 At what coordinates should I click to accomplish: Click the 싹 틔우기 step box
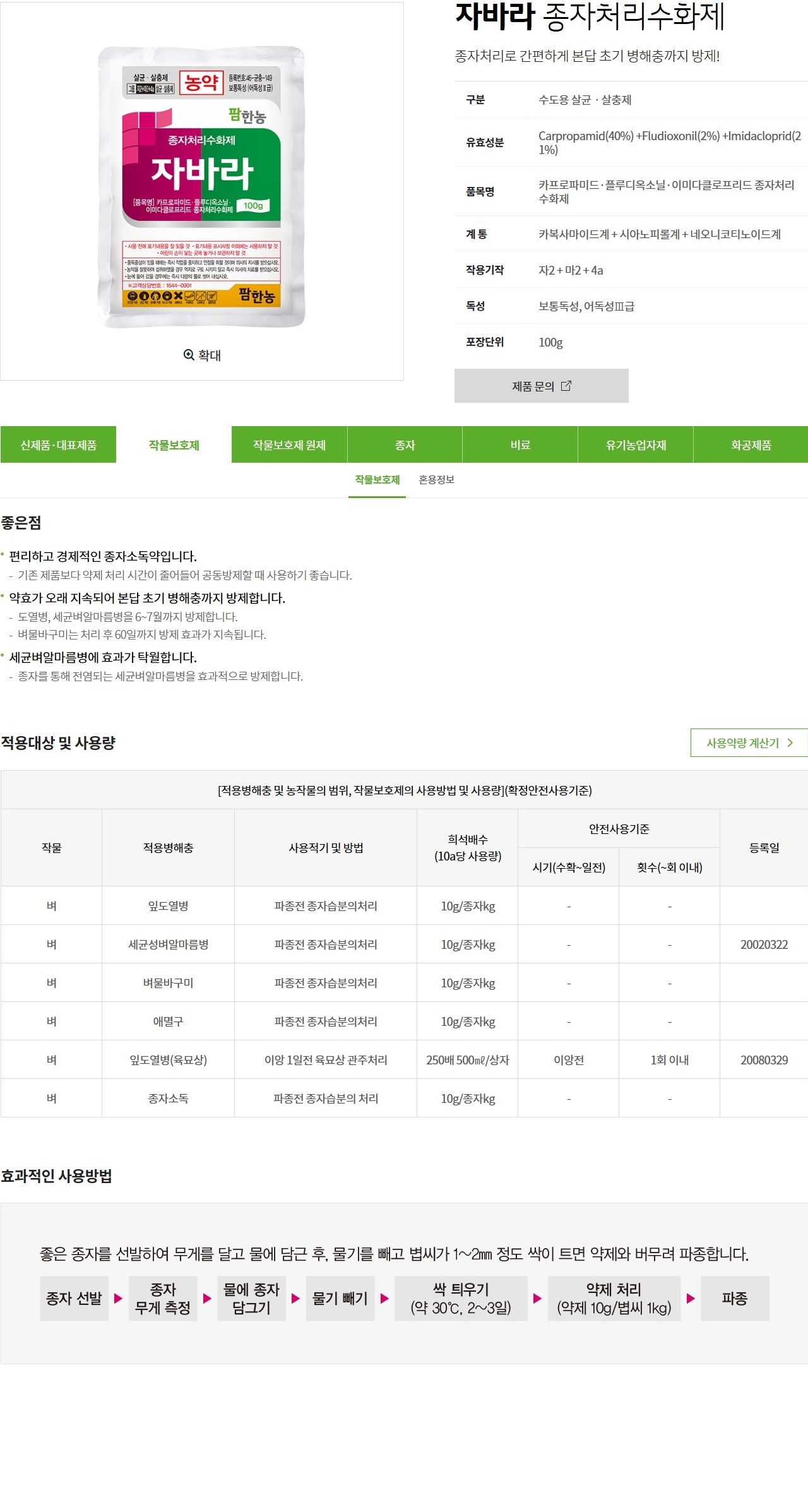click(x=461, y=1299)
